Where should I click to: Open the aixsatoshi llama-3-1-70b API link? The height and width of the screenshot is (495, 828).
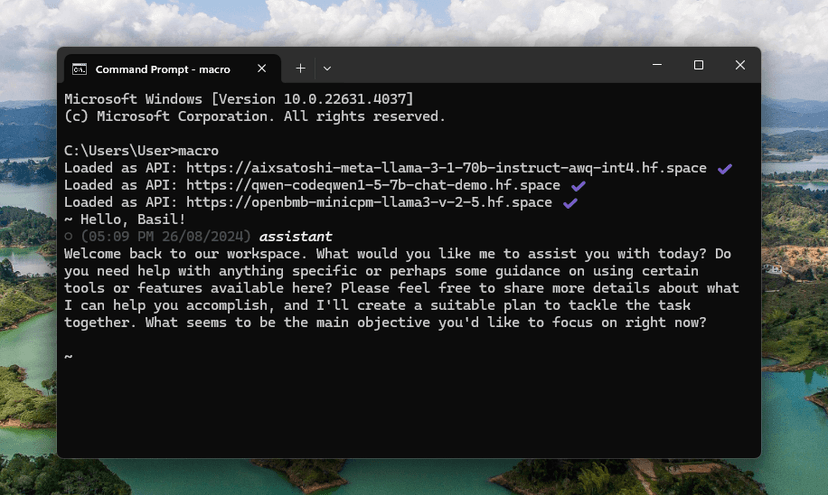[x=446, y=168]
